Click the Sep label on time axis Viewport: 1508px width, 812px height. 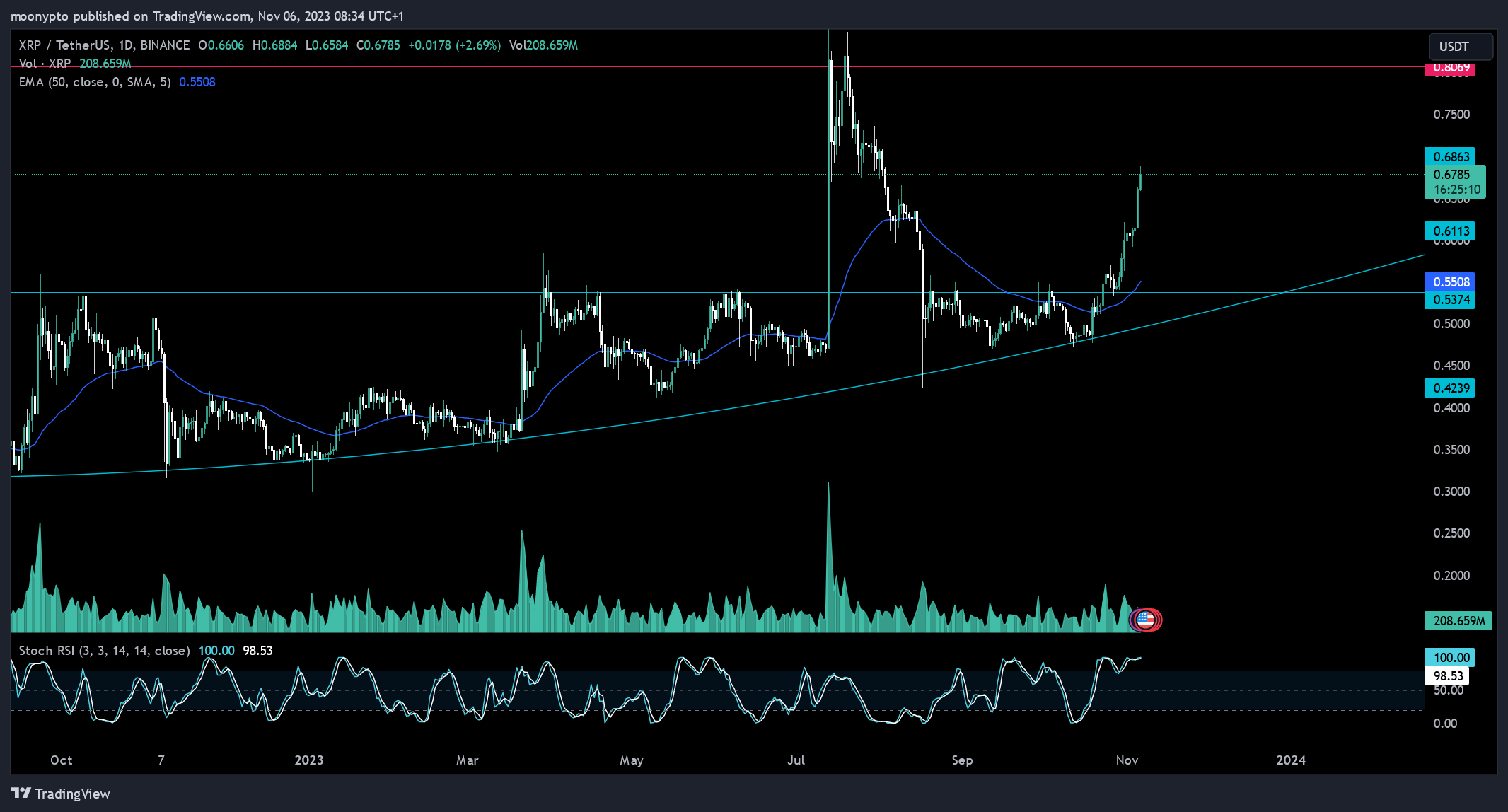click(962, 760)
